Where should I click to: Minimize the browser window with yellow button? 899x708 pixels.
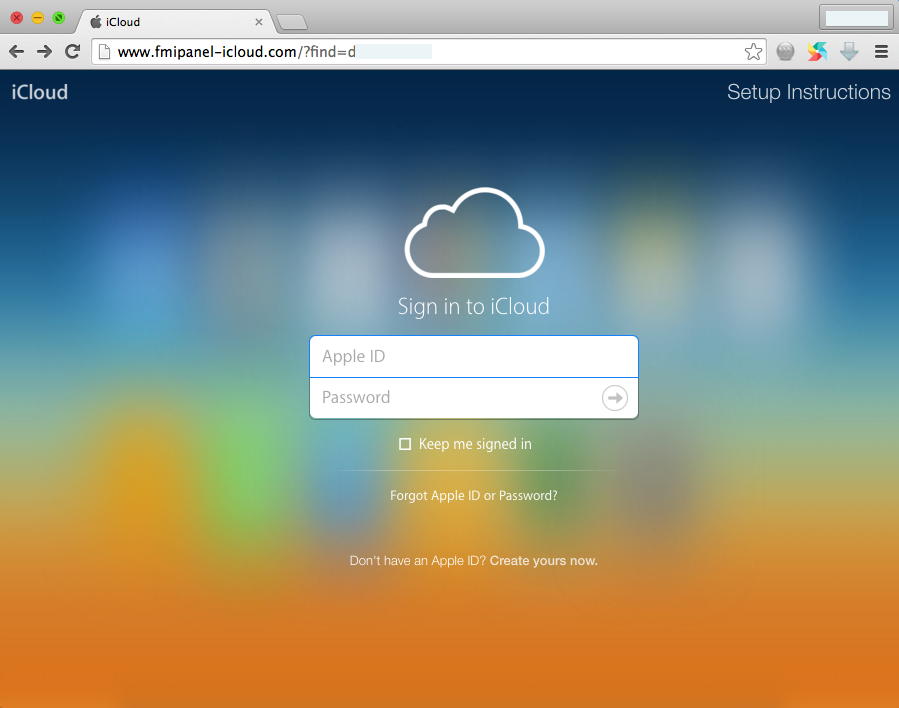[38, 18]
